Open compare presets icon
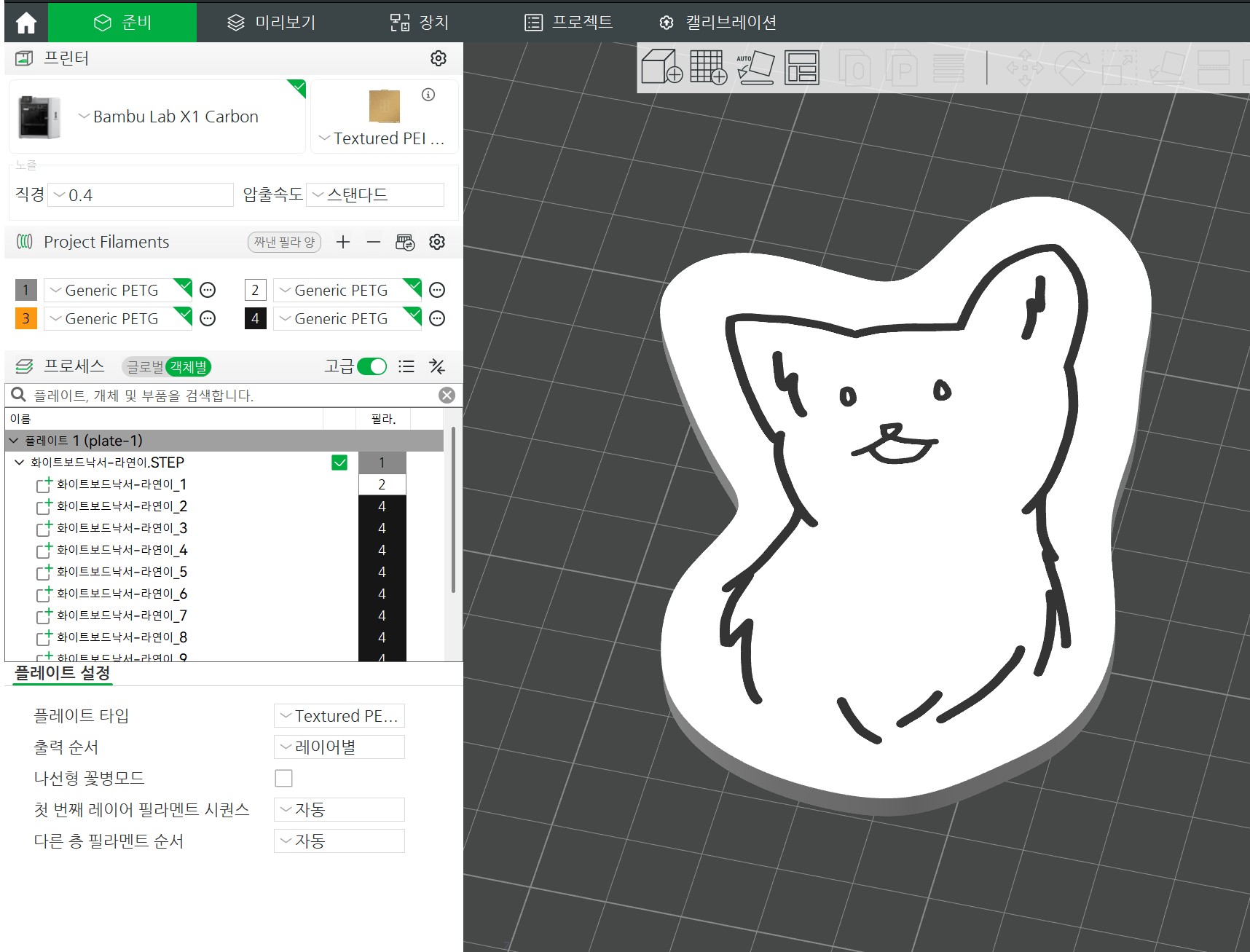 tap(437, 366)
